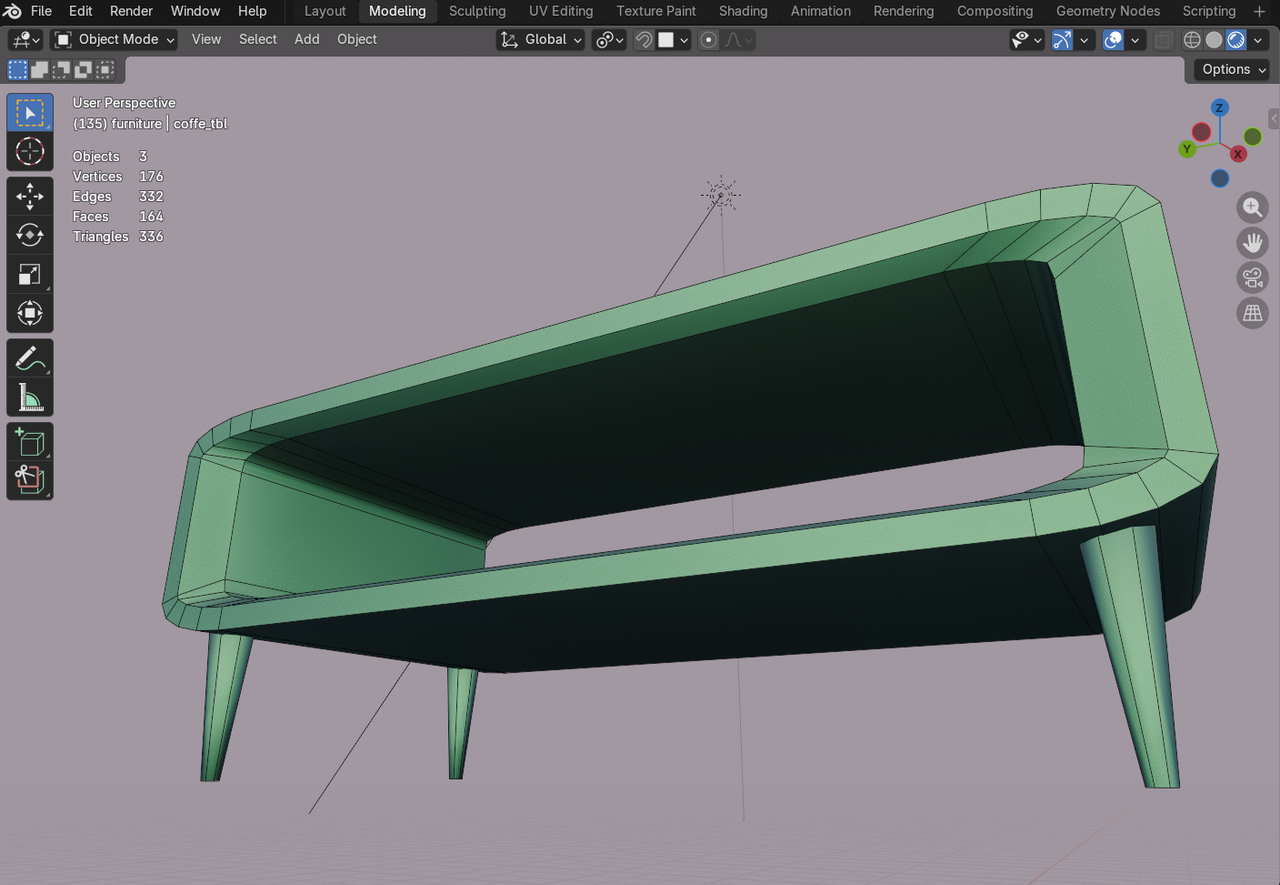Open the Render menu
The height and width of the screenshot is (885, 1280).
131,11
